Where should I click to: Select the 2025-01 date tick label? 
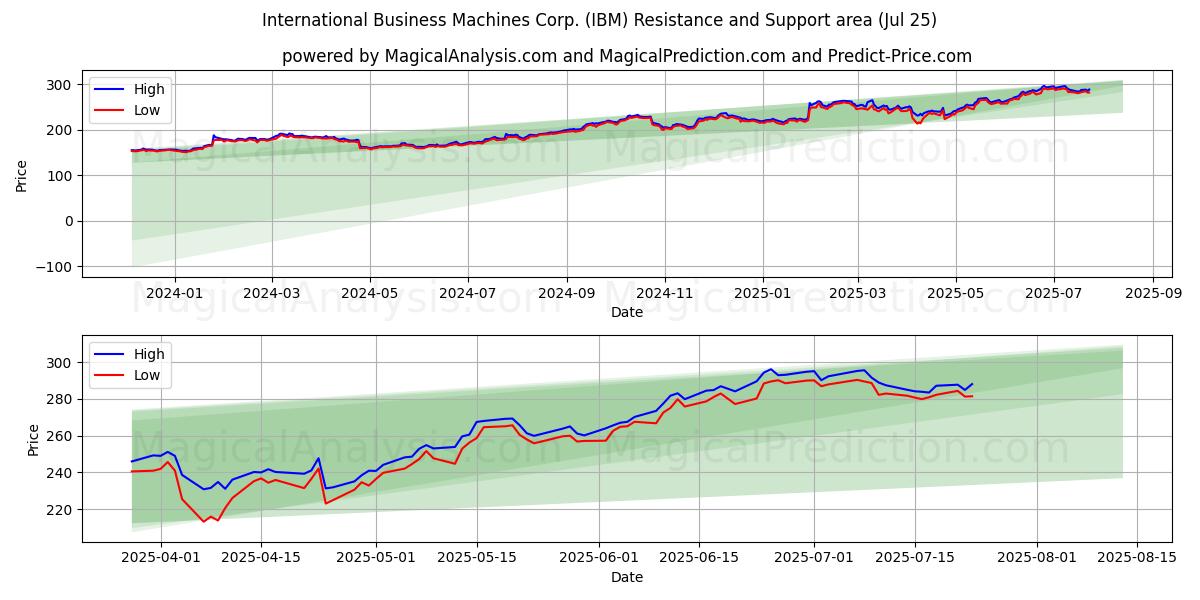763,293
